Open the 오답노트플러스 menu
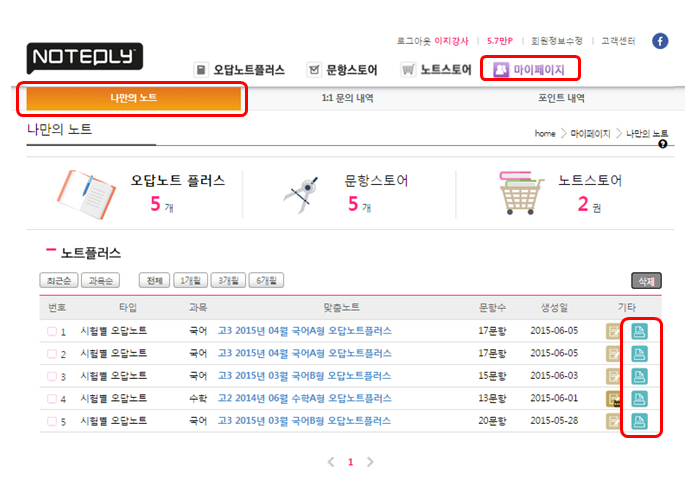The width and height of the screenshot is (696, 489). 249,70
